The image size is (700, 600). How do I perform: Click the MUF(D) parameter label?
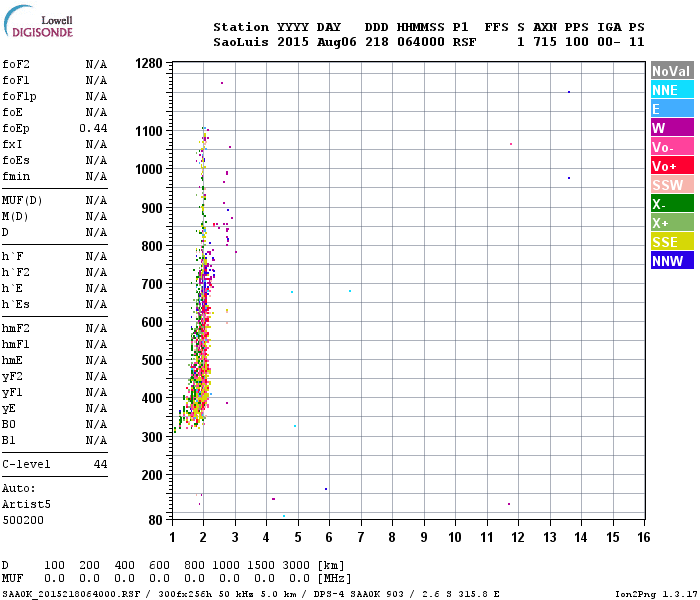(x=22, y=200)
